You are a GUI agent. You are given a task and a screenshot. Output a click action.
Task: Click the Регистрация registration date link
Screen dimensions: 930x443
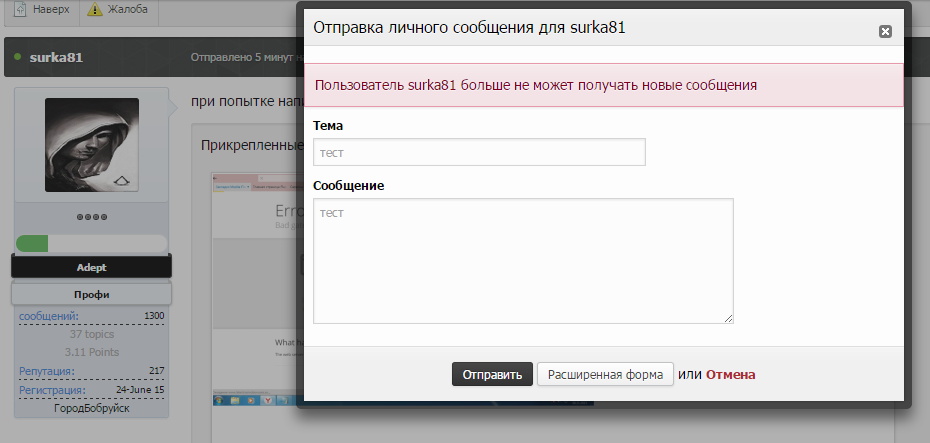pyautogui.click(x=52, y=389)
